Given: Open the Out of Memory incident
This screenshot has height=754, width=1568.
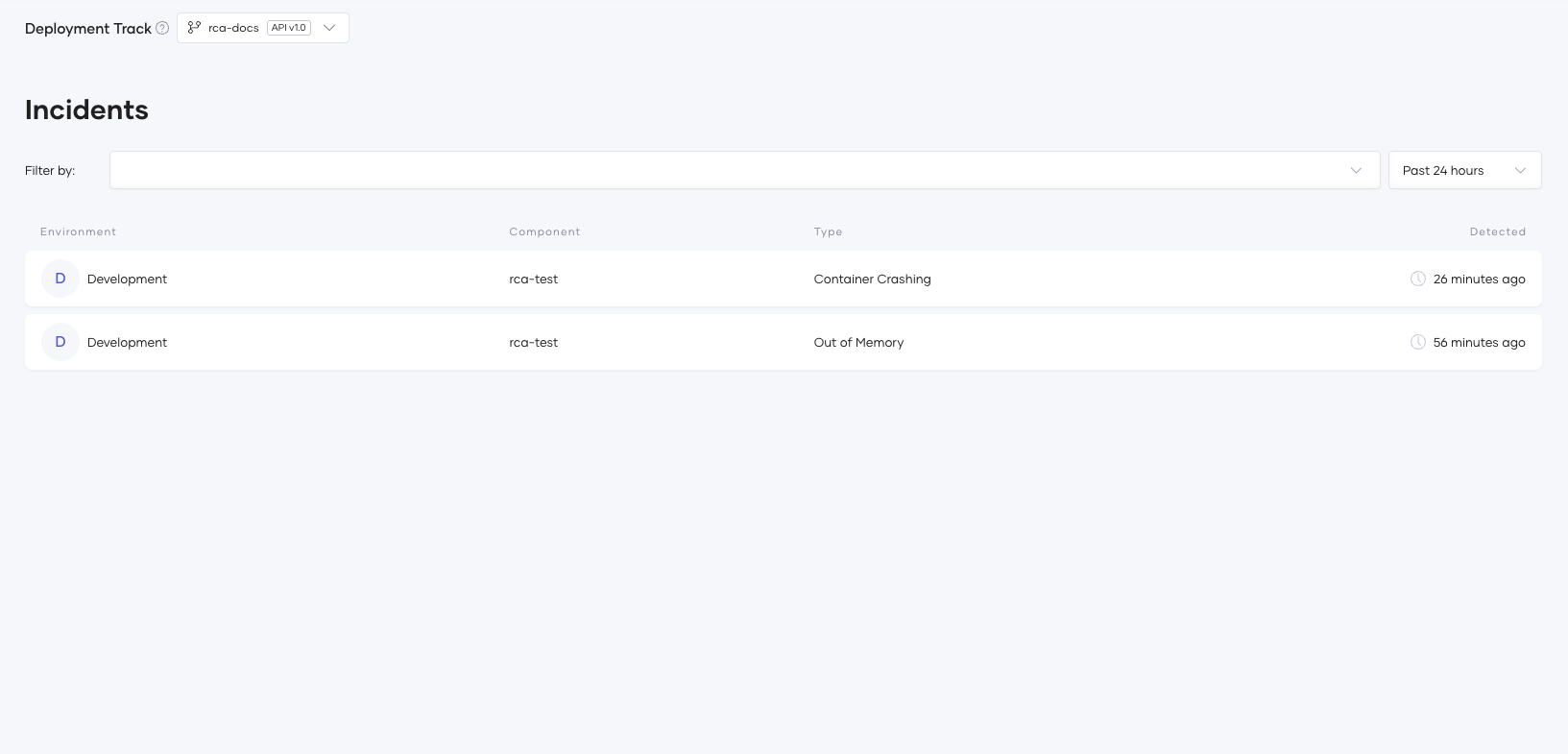Looking at the screenshot, I should click(858, 342).
